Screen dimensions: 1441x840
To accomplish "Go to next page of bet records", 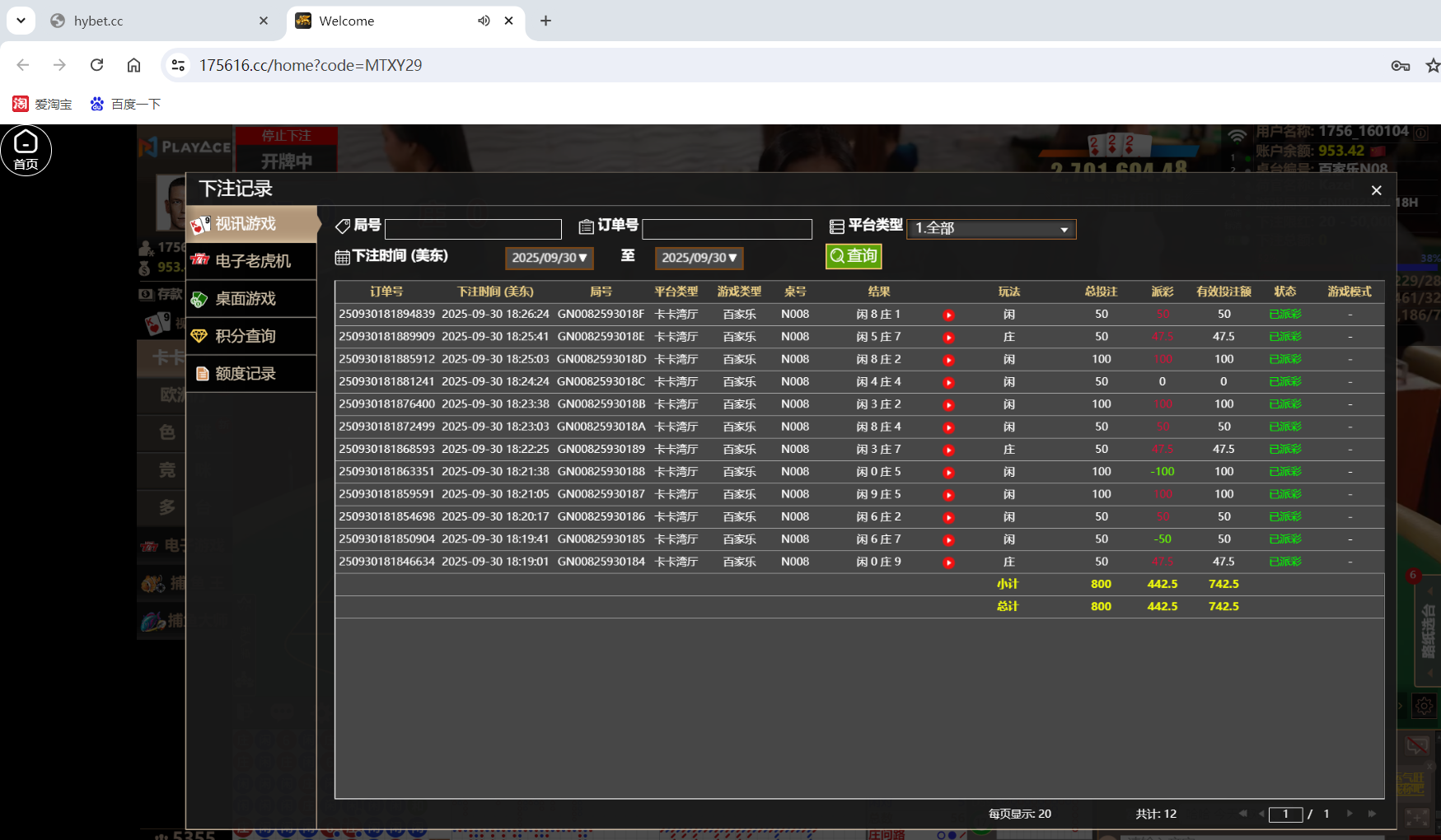I will pyautogui.click(x=1349, y=814).
